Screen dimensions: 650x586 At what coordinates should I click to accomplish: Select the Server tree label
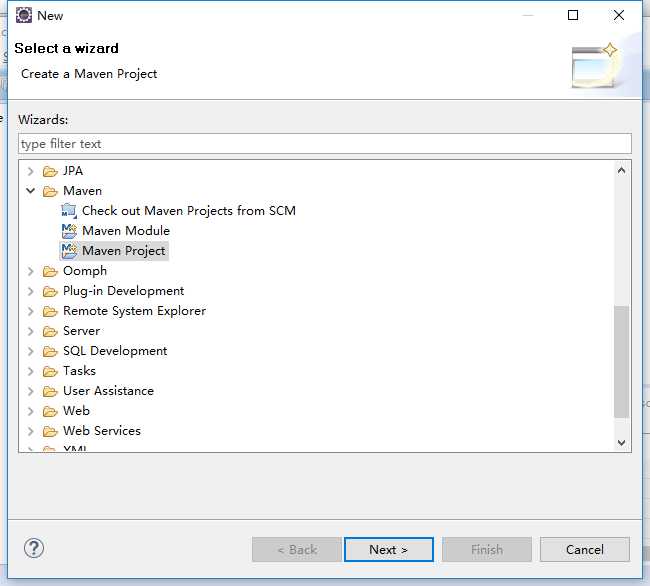82,331
